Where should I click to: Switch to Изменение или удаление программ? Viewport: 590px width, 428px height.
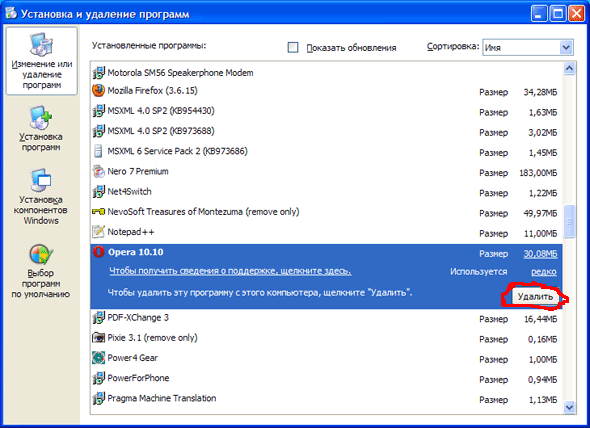point(42,61)
